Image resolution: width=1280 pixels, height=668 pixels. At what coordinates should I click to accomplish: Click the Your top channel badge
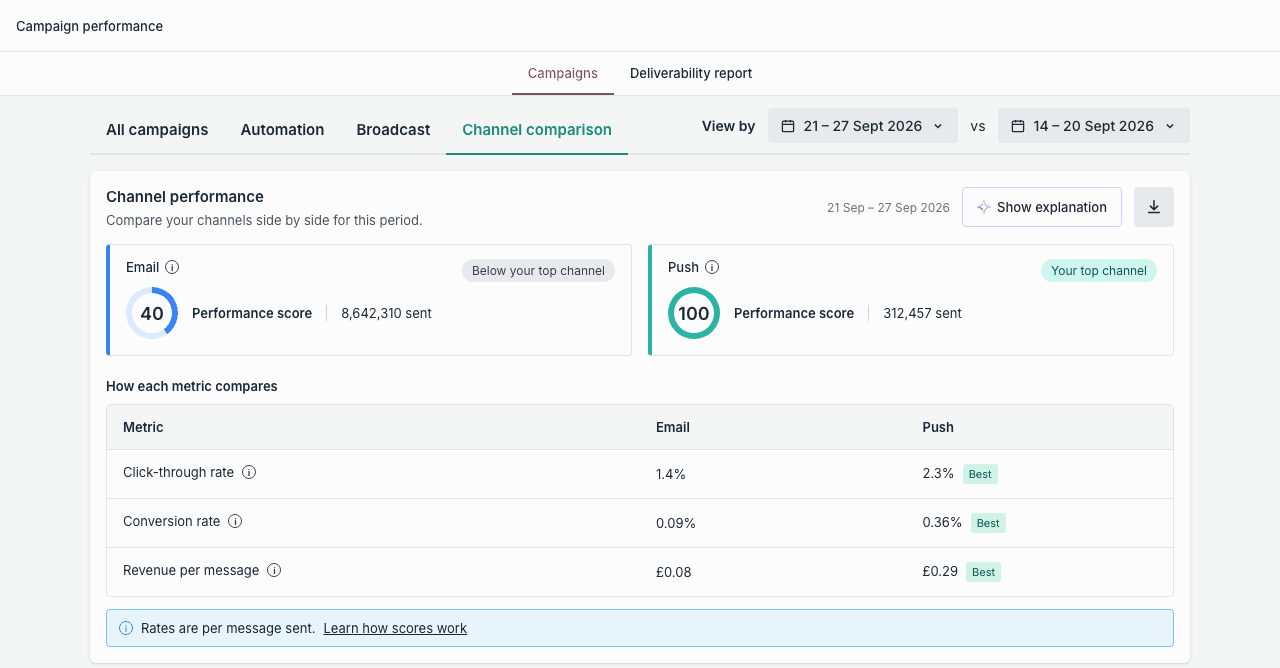click(x=1099, y=271)
